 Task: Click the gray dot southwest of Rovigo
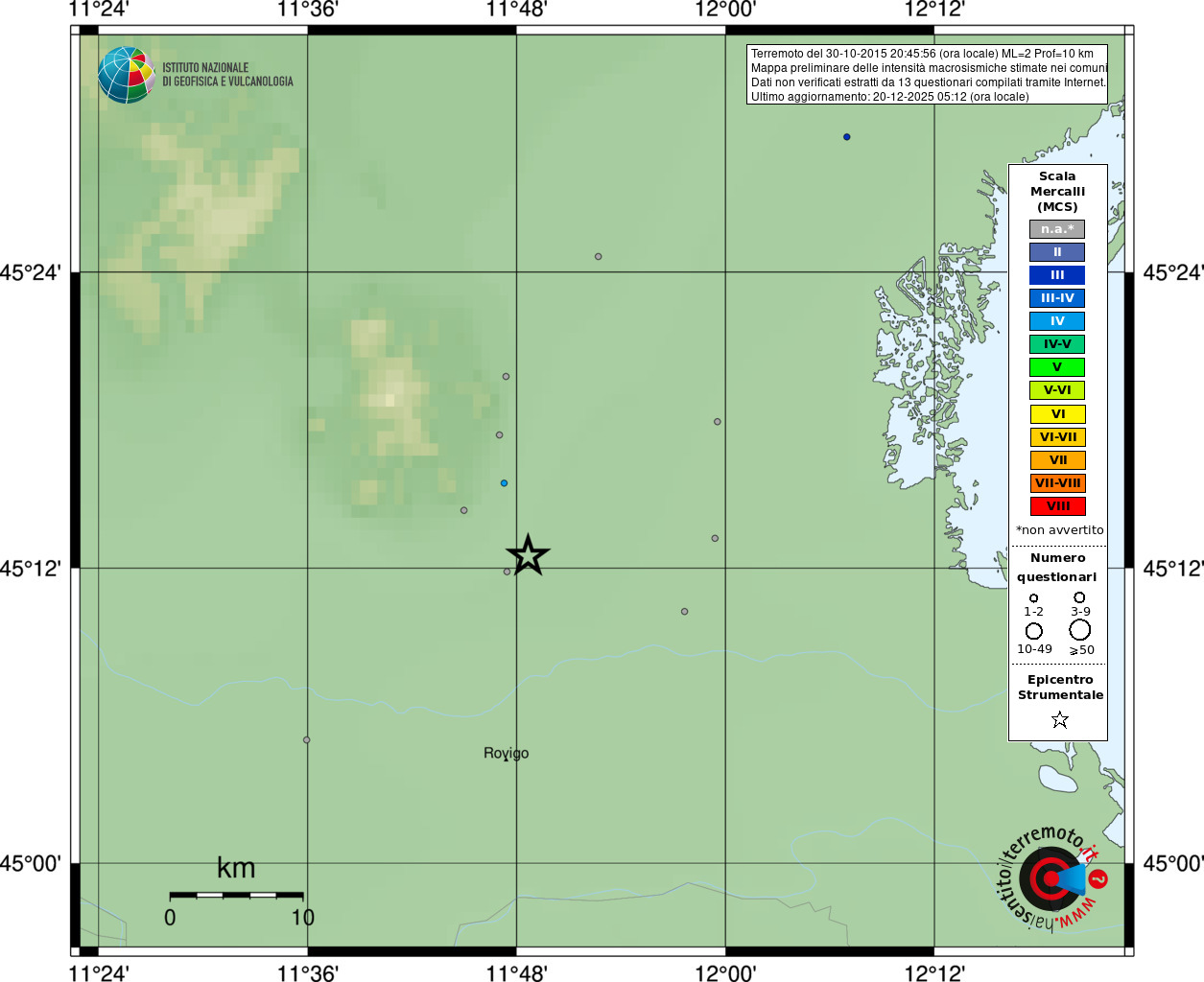[x=307, y=740]
